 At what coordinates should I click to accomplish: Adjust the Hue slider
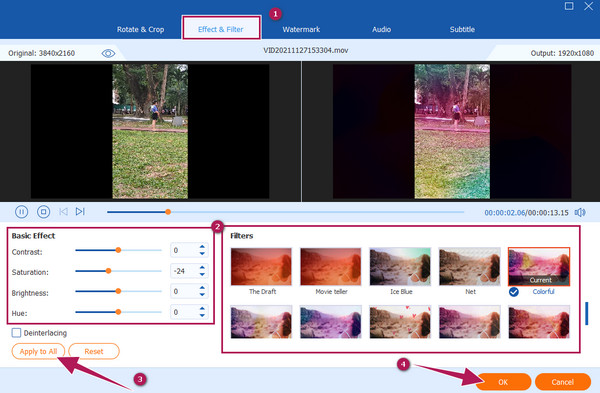pos(118,312)
